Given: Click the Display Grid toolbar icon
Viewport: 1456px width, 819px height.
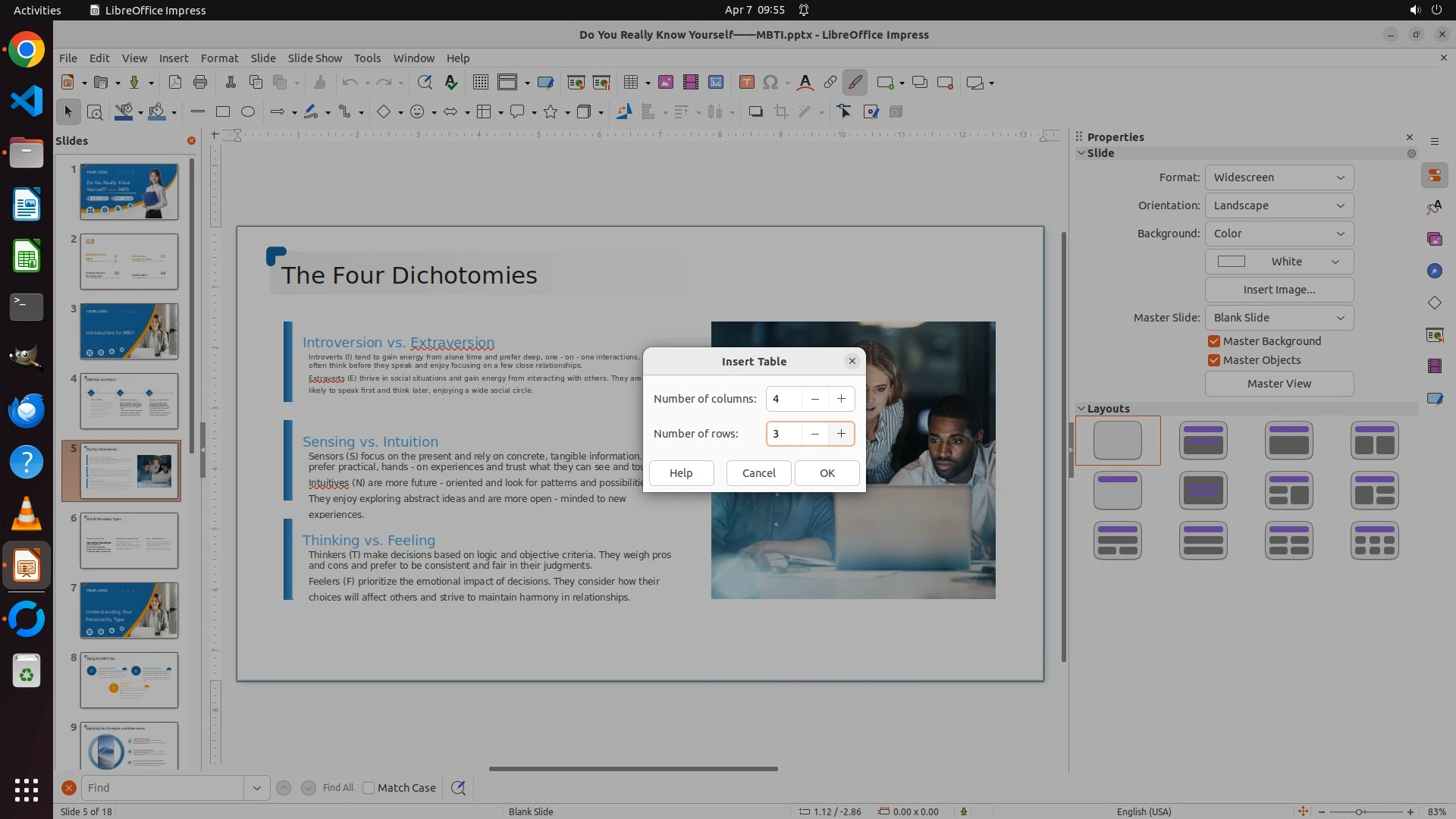Looking at the screenshot, I should point(480,83).
